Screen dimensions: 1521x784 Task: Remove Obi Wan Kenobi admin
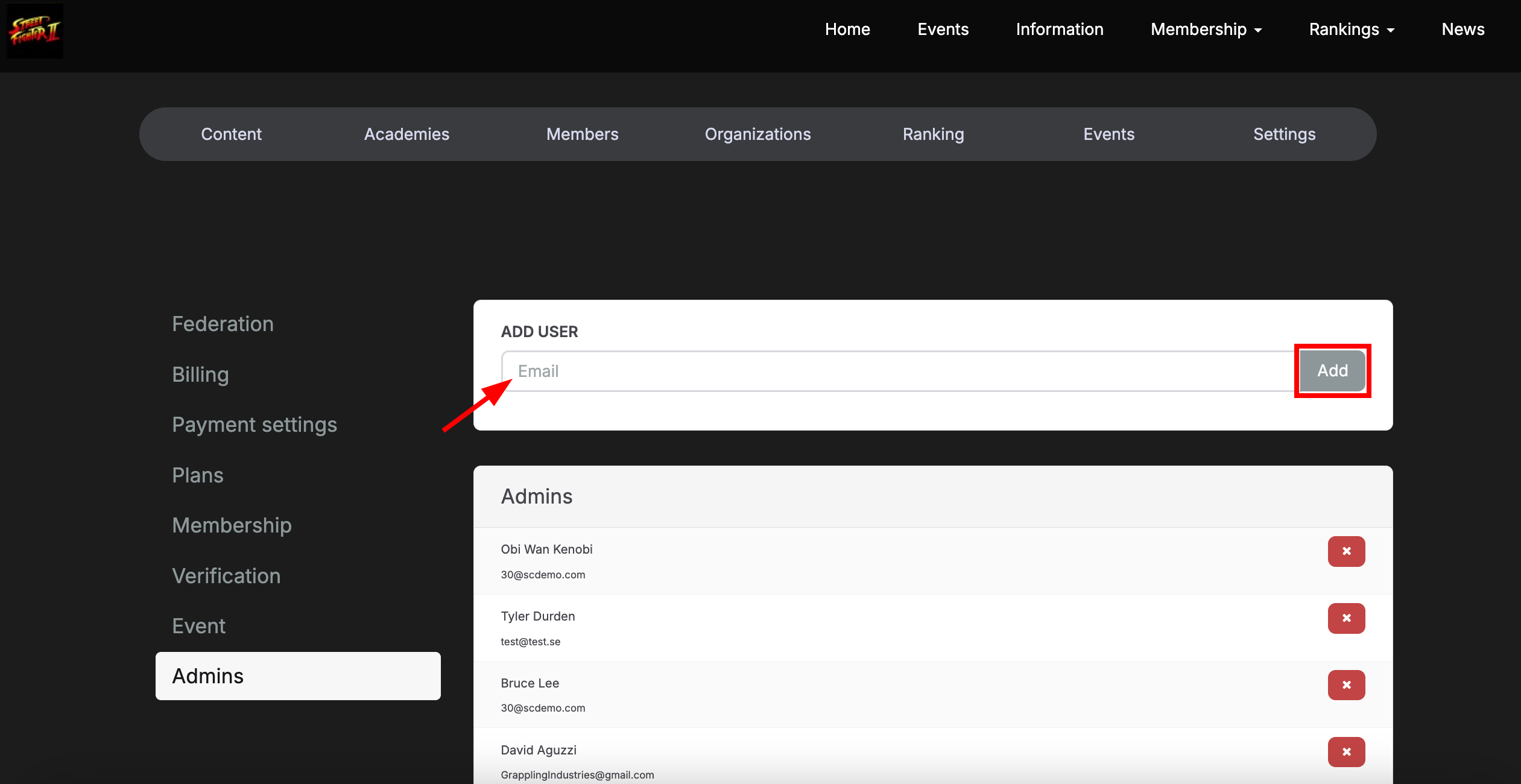tap(1345, 551)
